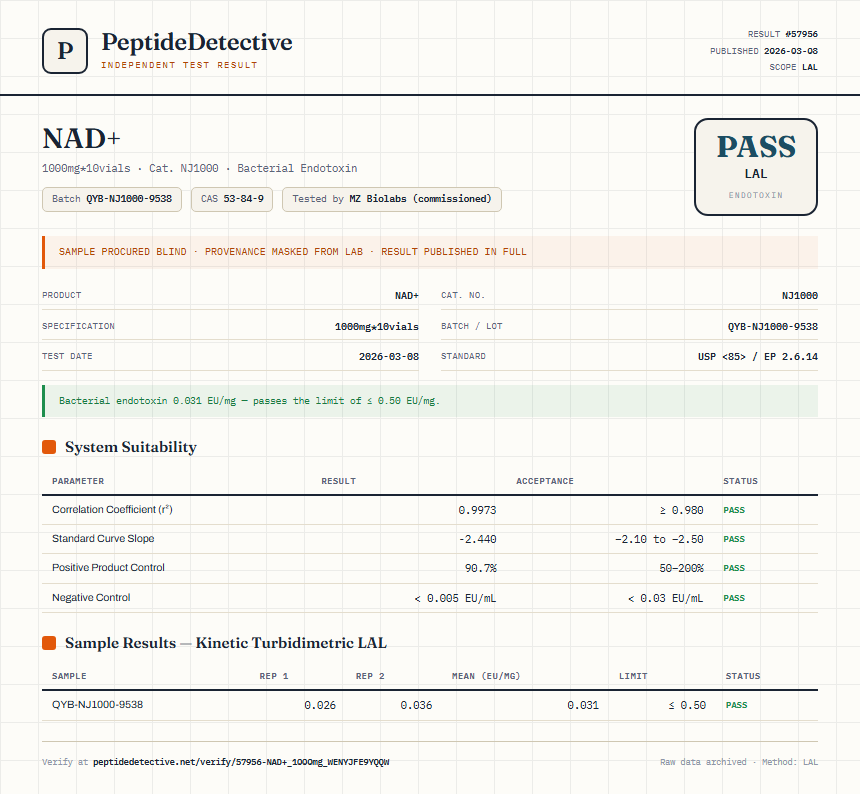
Task: Click the Negative Control row label
Action: pos(91,598)
